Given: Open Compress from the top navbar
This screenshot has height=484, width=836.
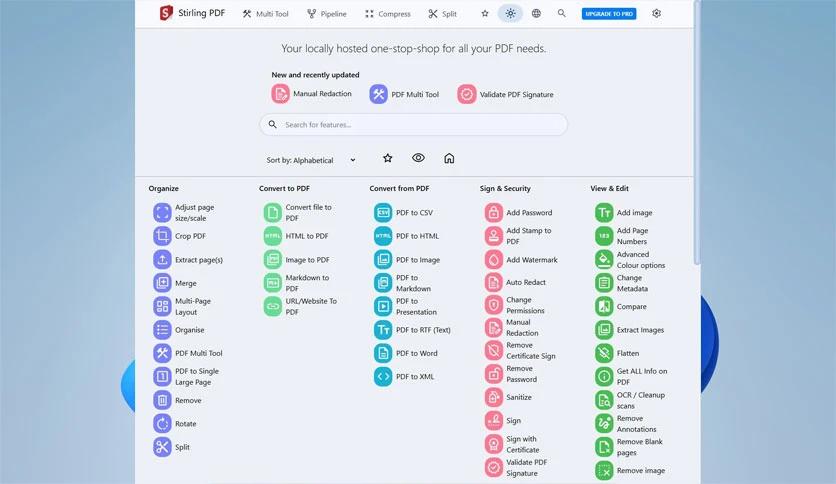Looking at the screenshot, I should [x=388, y=14].
